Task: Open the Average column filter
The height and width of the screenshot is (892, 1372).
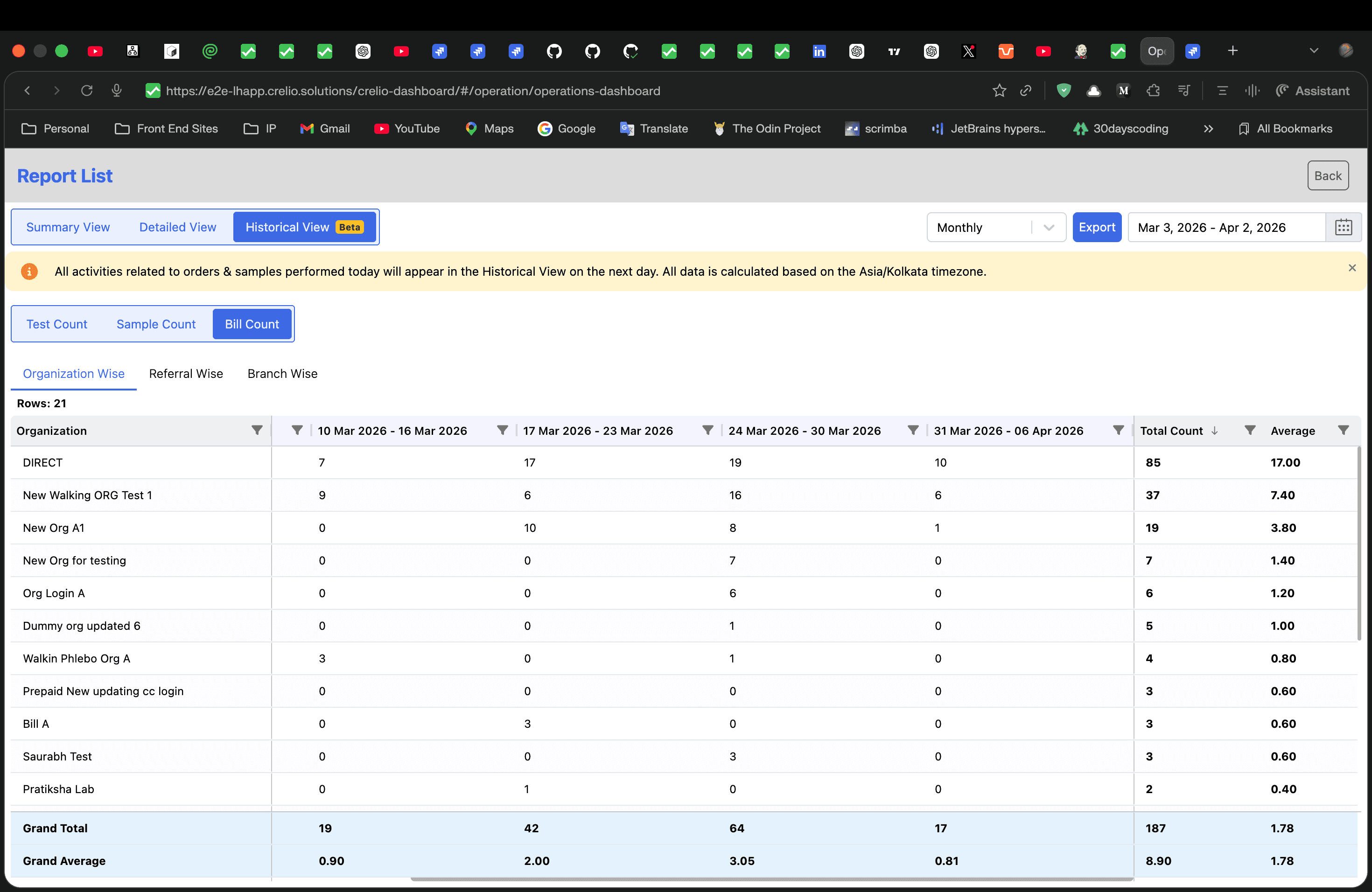Action: (1343, 431)
